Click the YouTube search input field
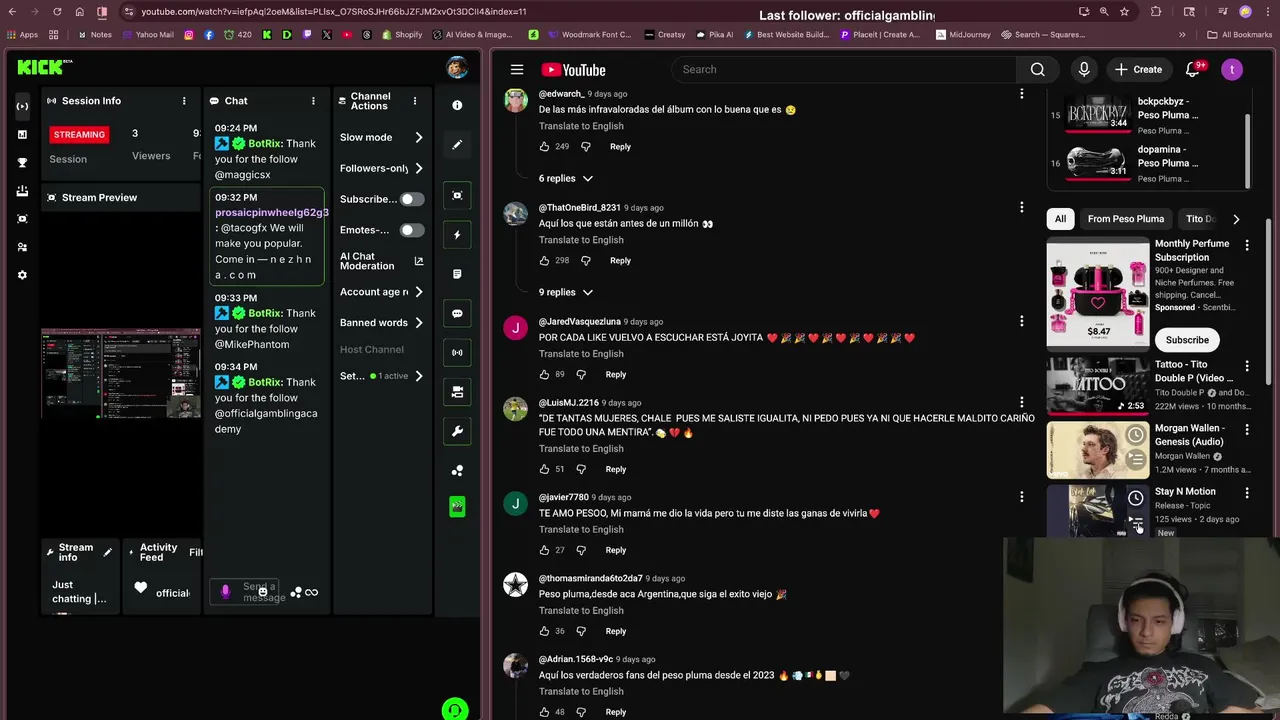The height and width of the screenshot is (720, 1280). click(843, 69)
